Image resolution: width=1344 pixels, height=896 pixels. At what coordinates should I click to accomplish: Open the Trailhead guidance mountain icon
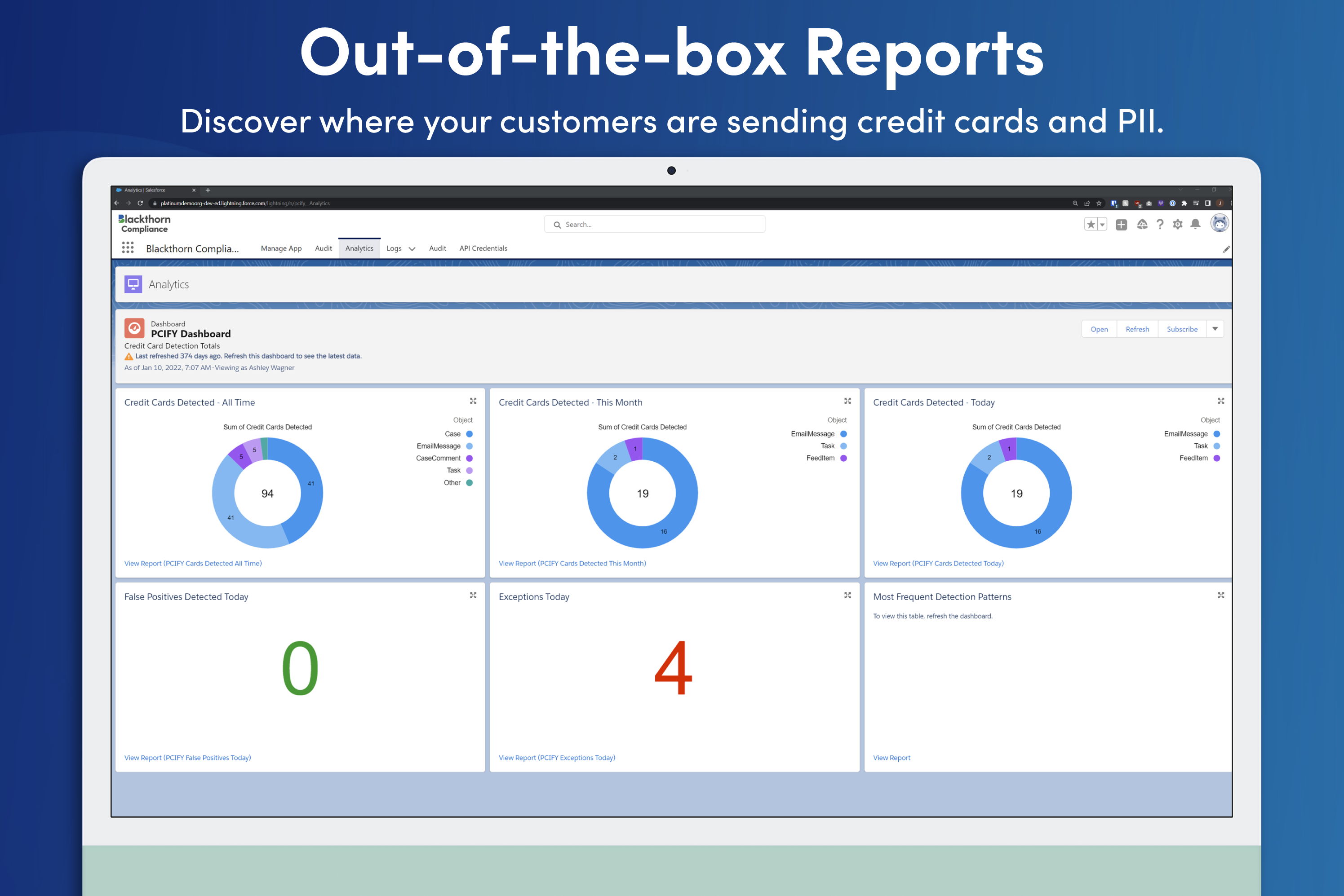tap(1142, 225)
